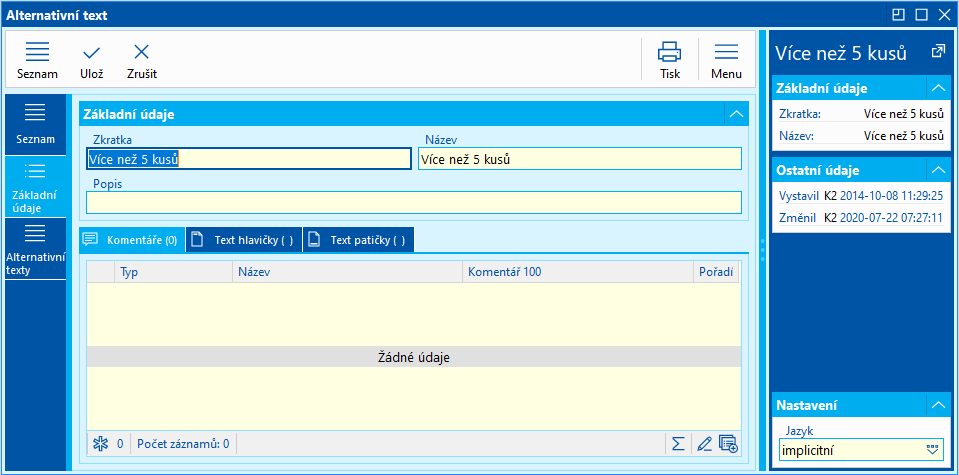The image size is (959, 475).
Task: Sort by the Typ column header
Action: click(x=173, y=272)
